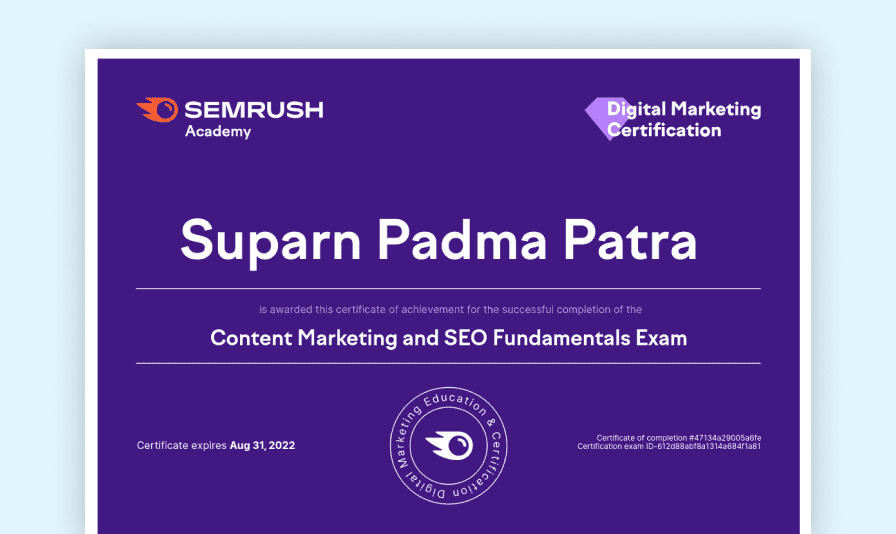Click the divider line below exam title
This screenshot has height=534, width=896.
[x=448, y=363]
